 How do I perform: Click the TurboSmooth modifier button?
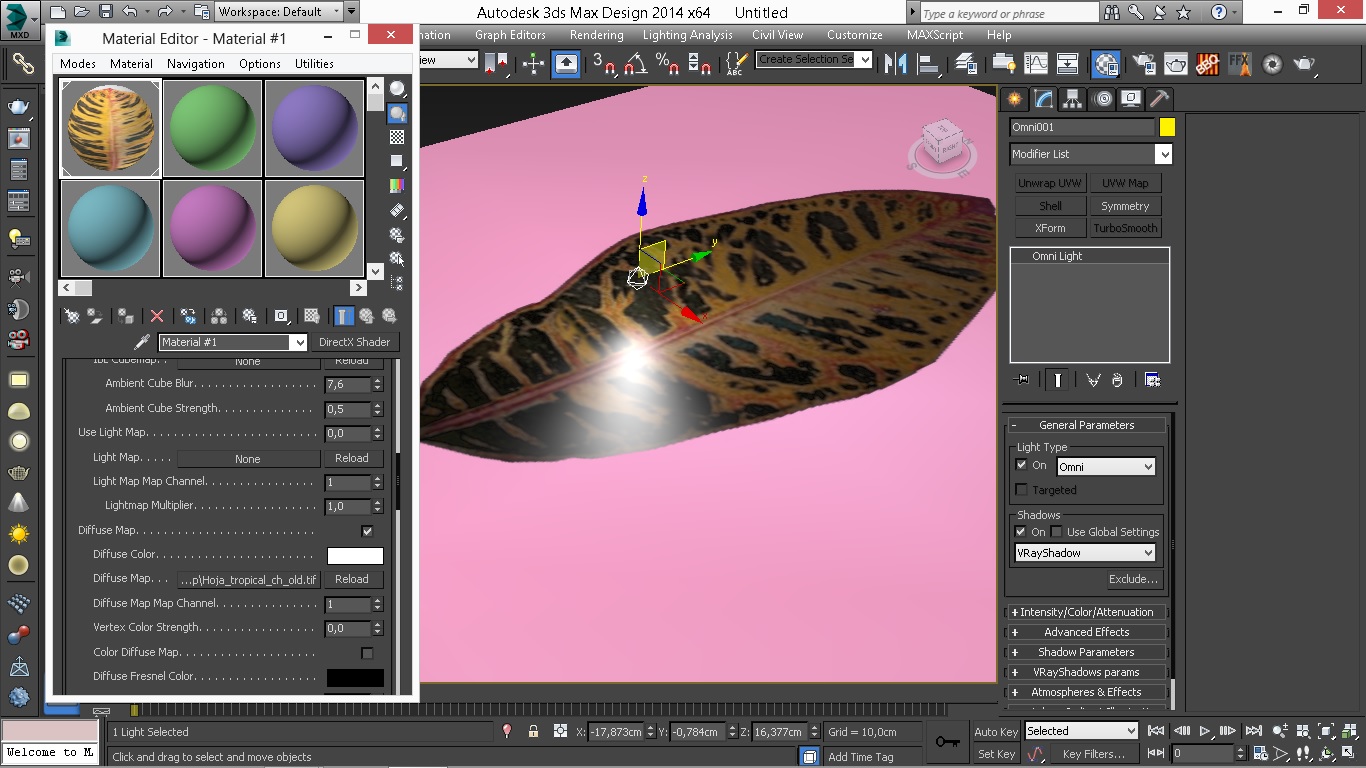(1125, 228)
